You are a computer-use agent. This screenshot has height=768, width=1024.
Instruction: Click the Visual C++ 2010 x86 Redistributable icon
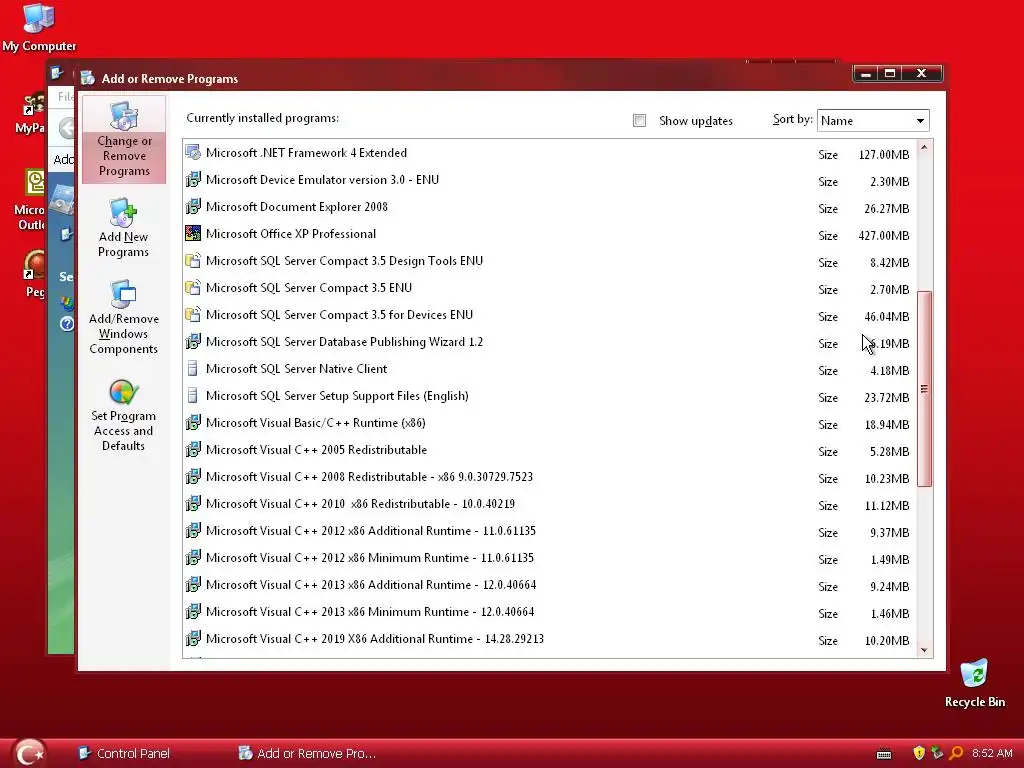[193, 504]
